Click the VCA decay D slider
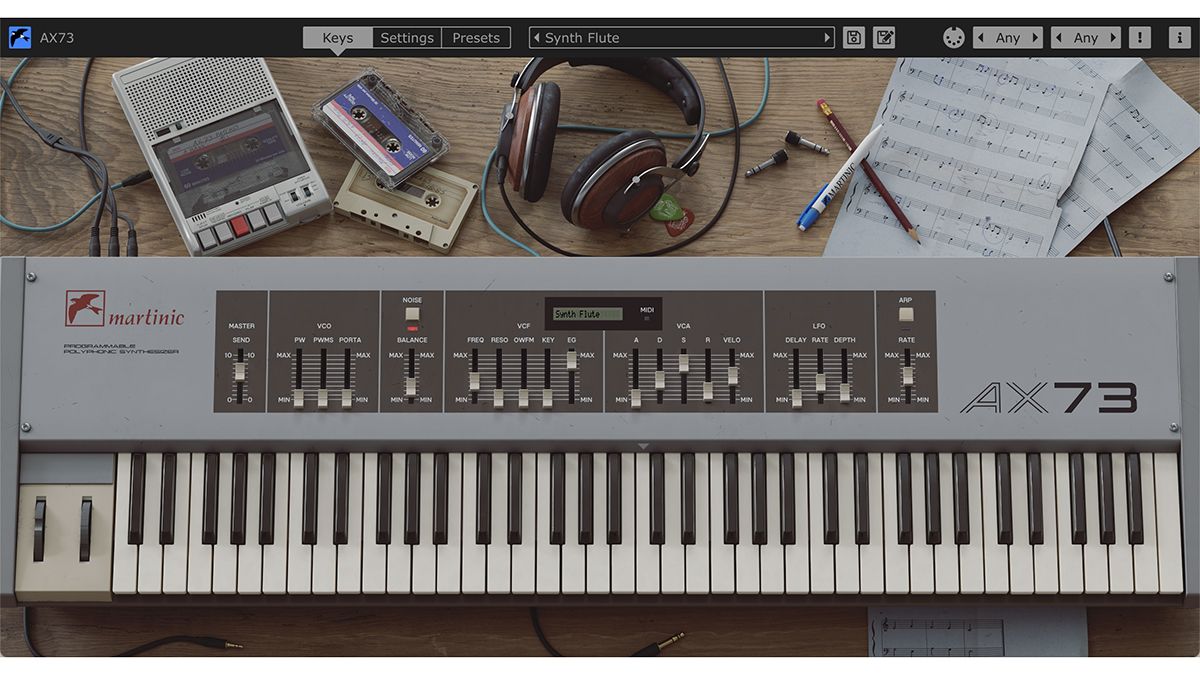 pos(659,376)
